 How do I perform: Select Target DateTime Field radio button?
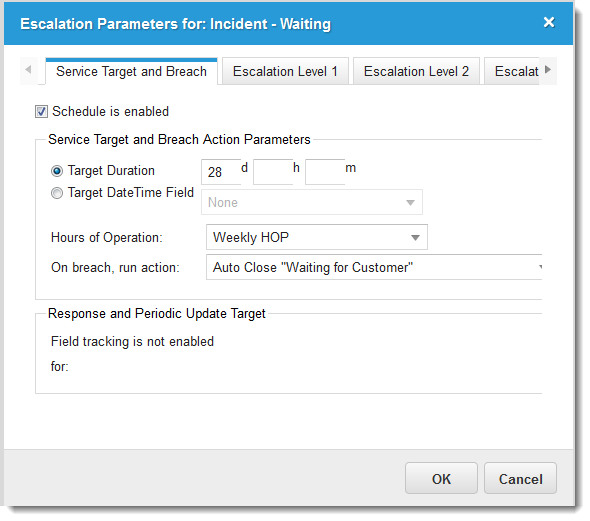[x=57, y=193]
